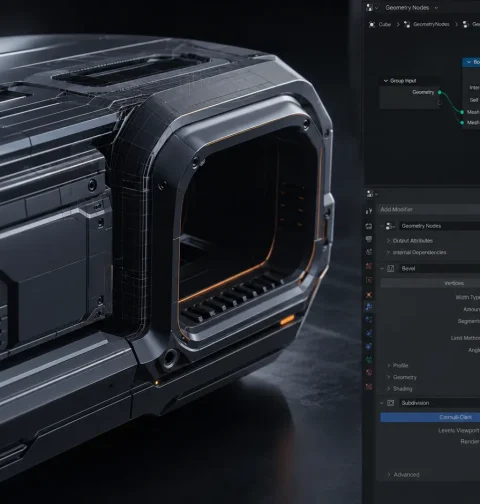Collapse the Group Input node
Screen dimensions: 480x504
386,81
